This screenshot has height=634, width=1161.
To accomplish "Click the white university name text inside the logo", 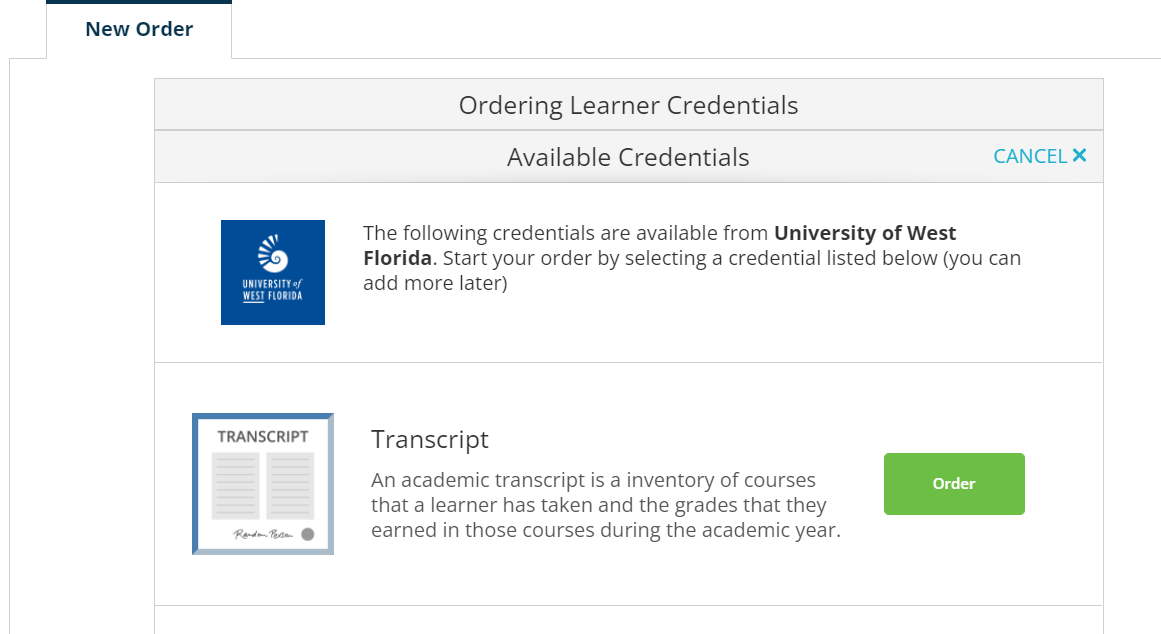I will pyautogui.click(x=272, y=290).
